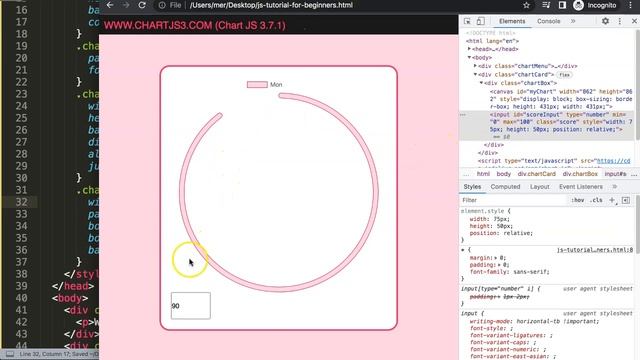
Task: Click the font-family: sans-serif value
Action: [531, 272]
